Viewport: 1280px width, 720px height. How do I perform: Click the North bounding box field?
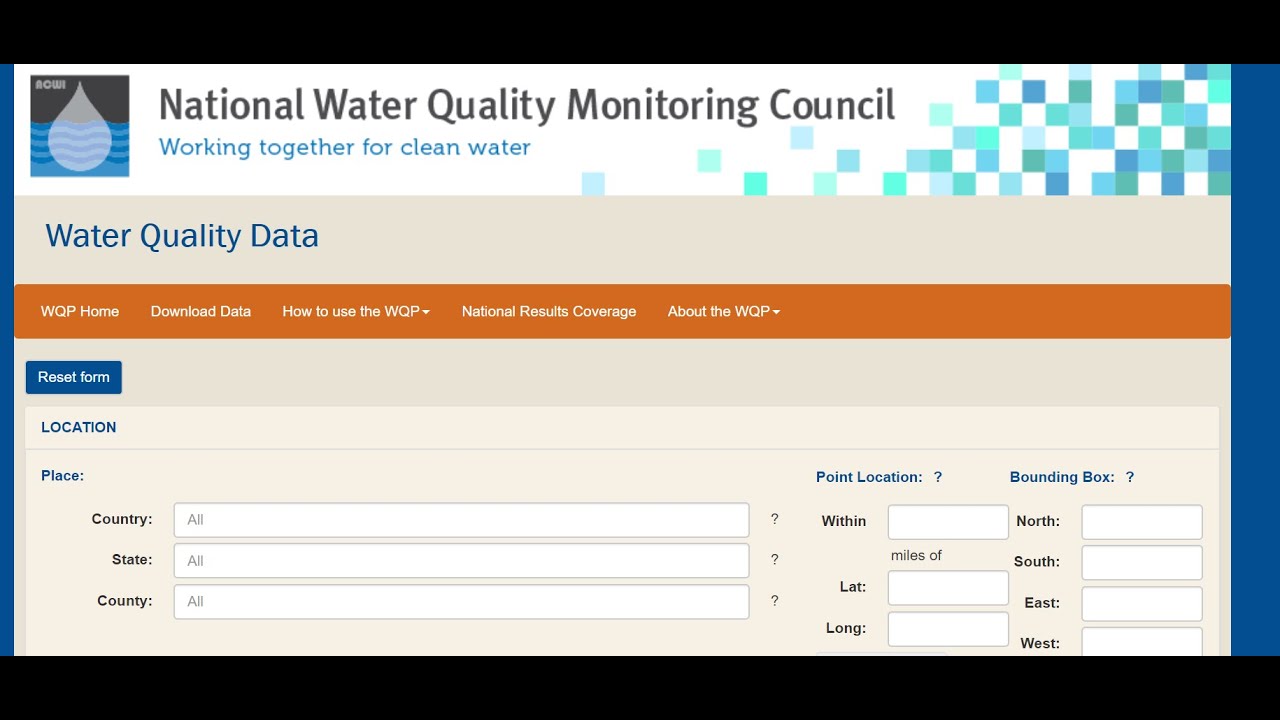pyautogui.click(x=1142, y=522)
